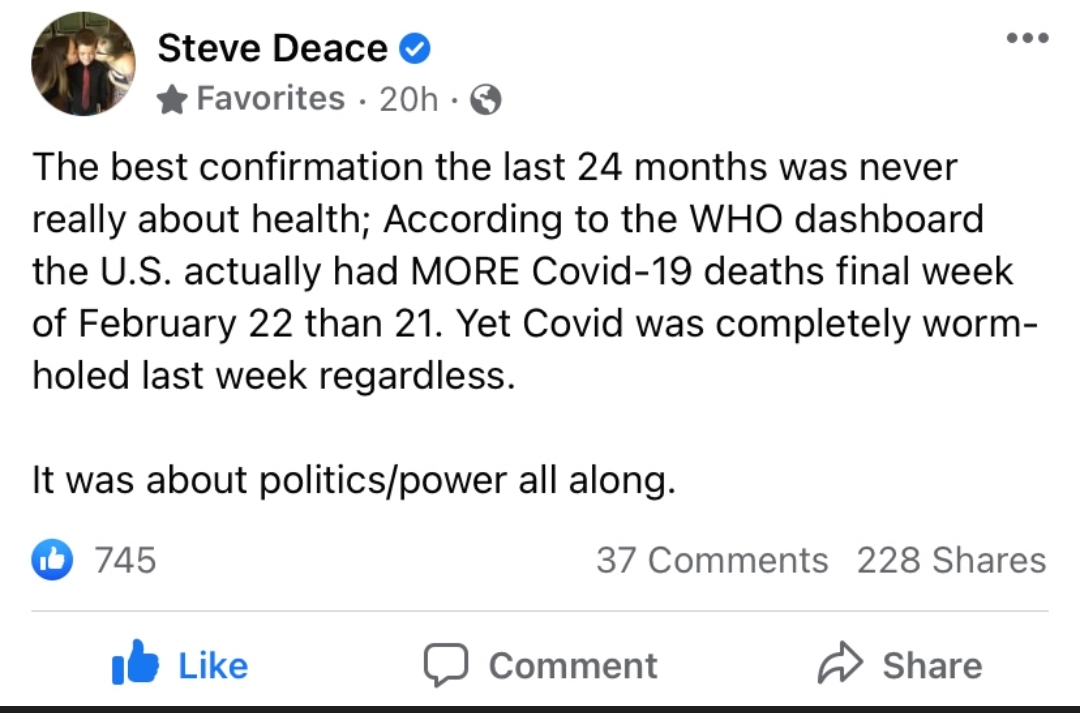
Task: Click the line "It was about politics/power all along"
Action: pos(354,481)
